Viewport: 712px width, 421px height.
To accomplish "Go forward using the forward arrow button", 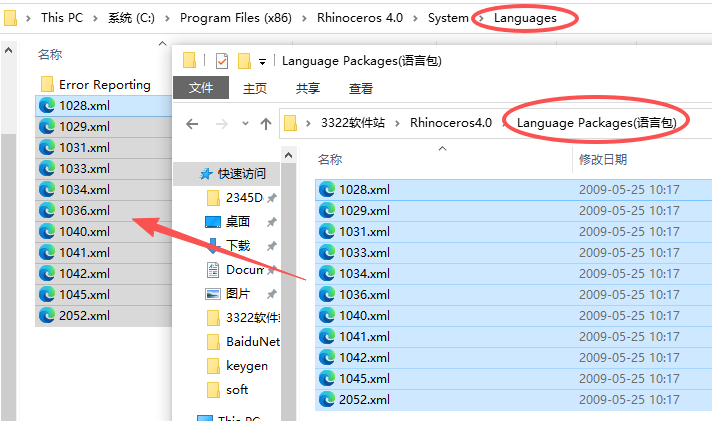I will click(x=222, y=124).
